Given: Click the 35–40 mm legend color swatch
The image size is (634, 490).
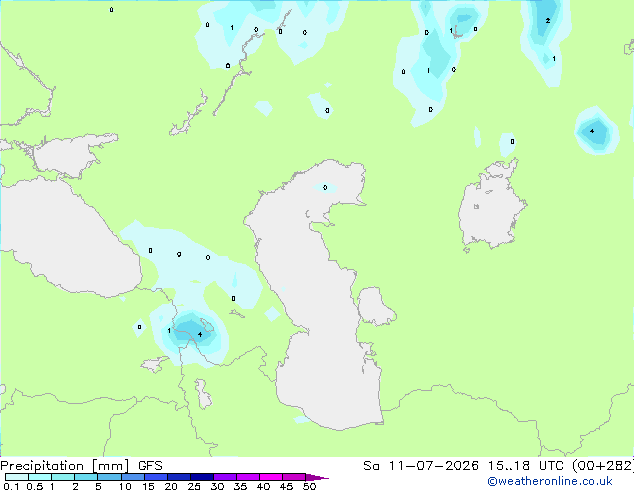Looking at the screenshot, I should tap(247, 477).
